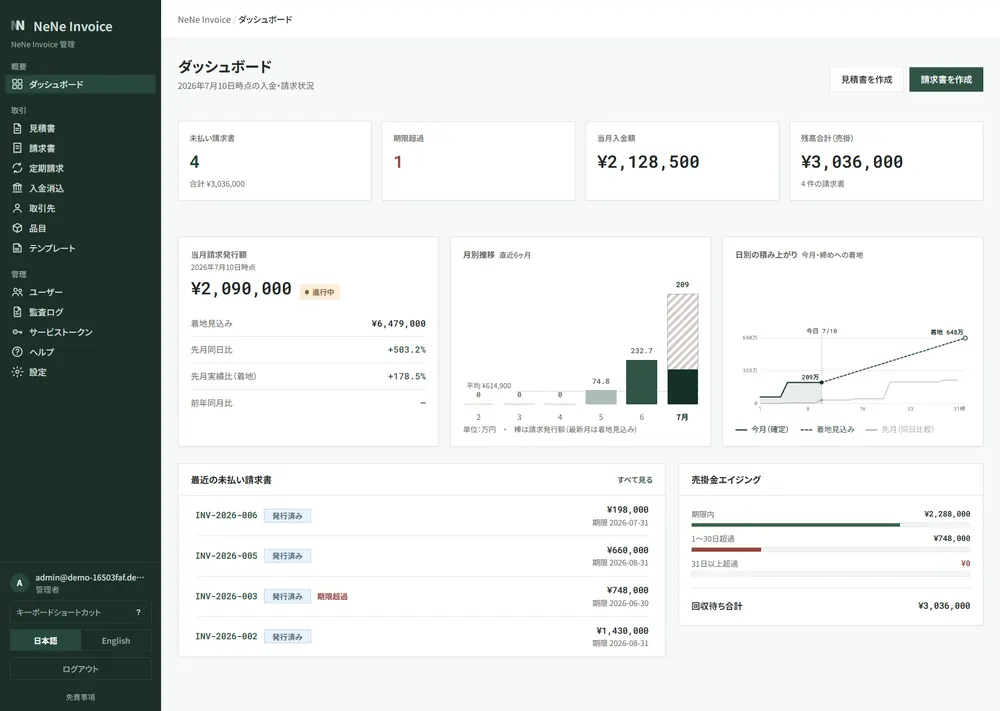Navigate to 入金消込
Screen dimensions: 1000x711
pyautogui.click(x=80, y=188)
